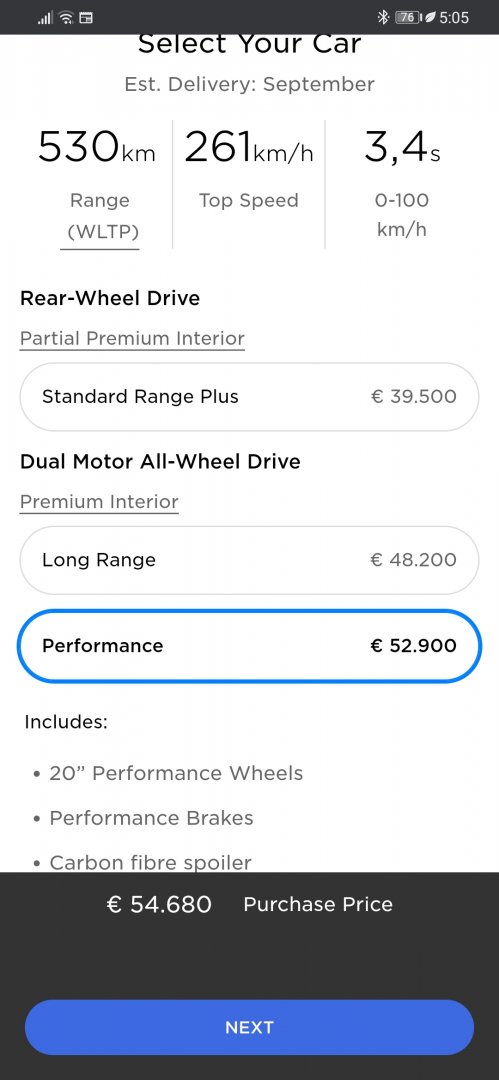Tap the 5:05 clock display

pos(454,17)
